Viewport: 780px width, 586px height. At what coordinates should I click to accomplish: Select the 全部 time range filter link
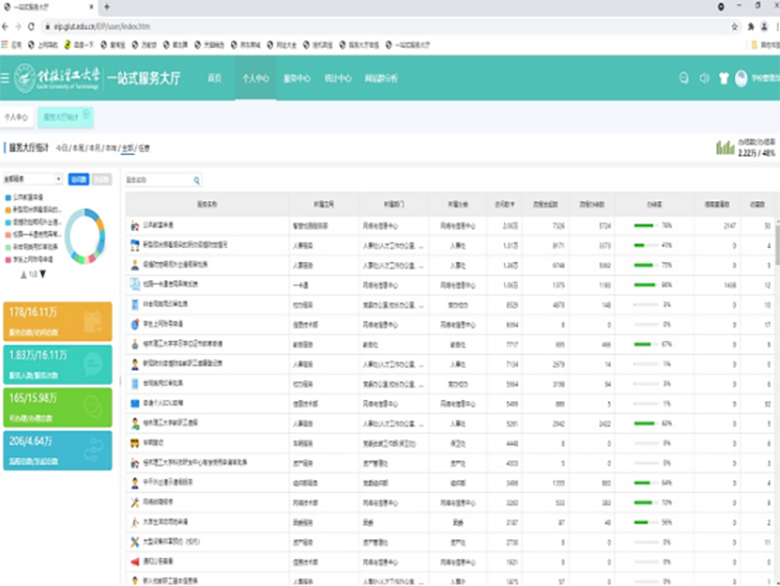(x=126, y=148)
